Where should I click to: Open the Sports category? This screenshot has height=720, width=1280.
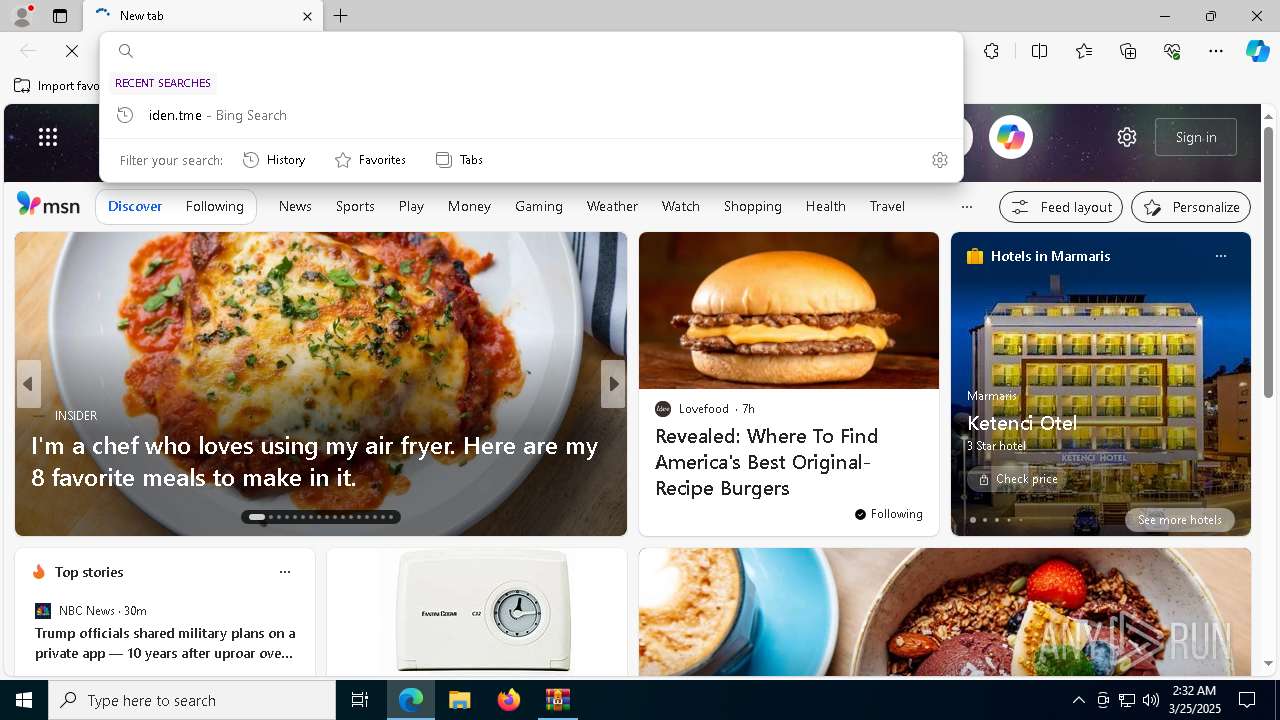click(x=355, y=206)
